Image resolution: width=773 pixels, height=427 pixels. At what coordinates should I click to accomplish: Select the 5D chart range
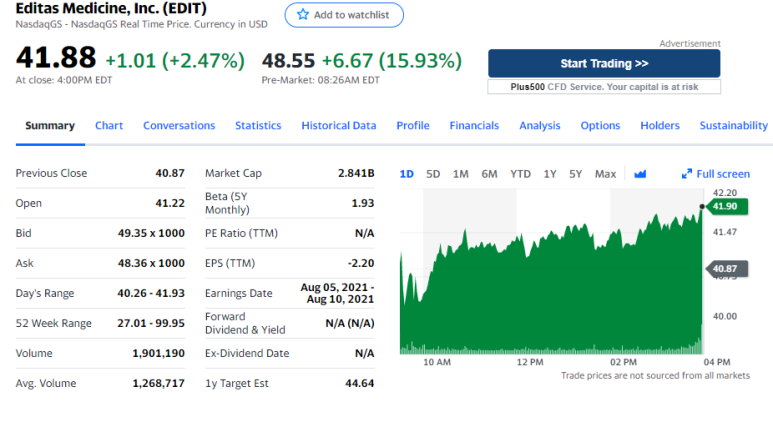[433, 174]
